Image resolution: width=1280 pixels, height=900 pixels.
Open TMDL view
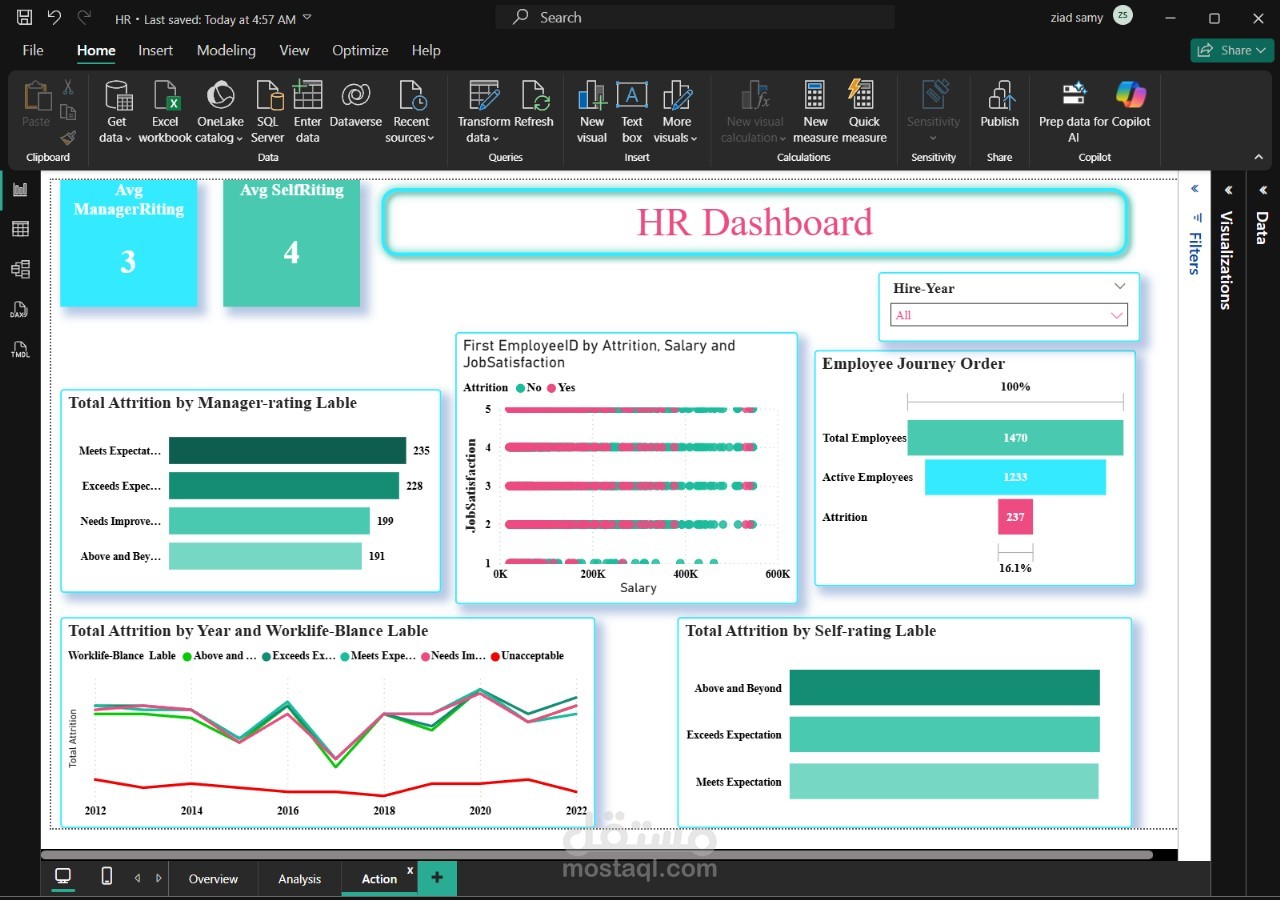click(x=20, y=350)
